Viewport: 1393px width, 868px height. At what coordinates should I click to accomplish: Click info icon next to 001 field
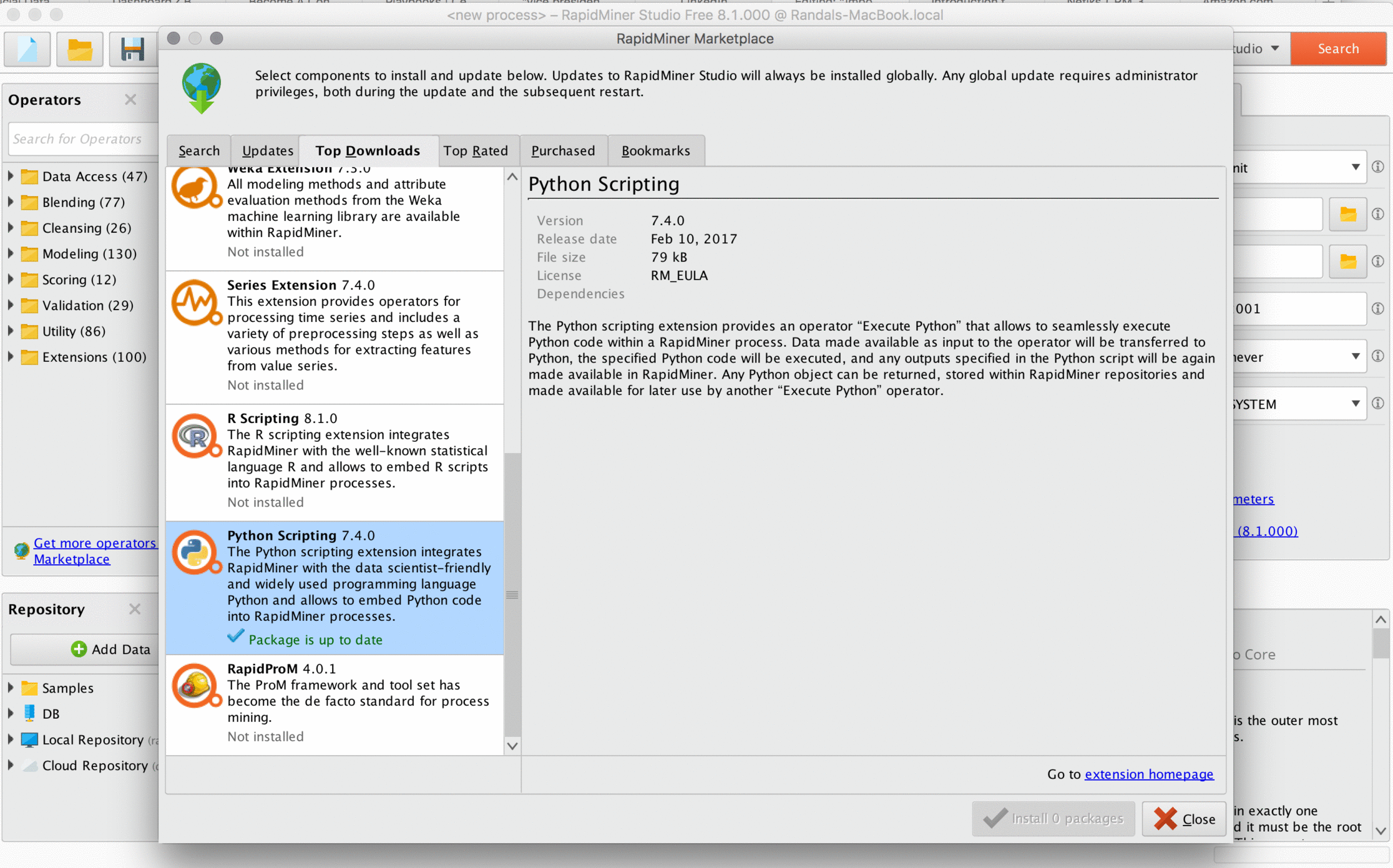[x=1378, y=308]
